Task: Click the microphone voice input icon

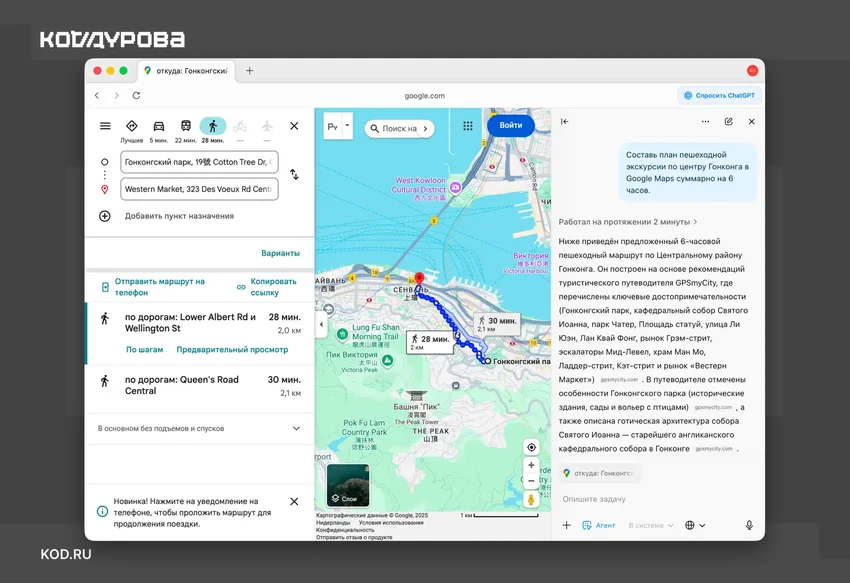Action: pos(749,525)
